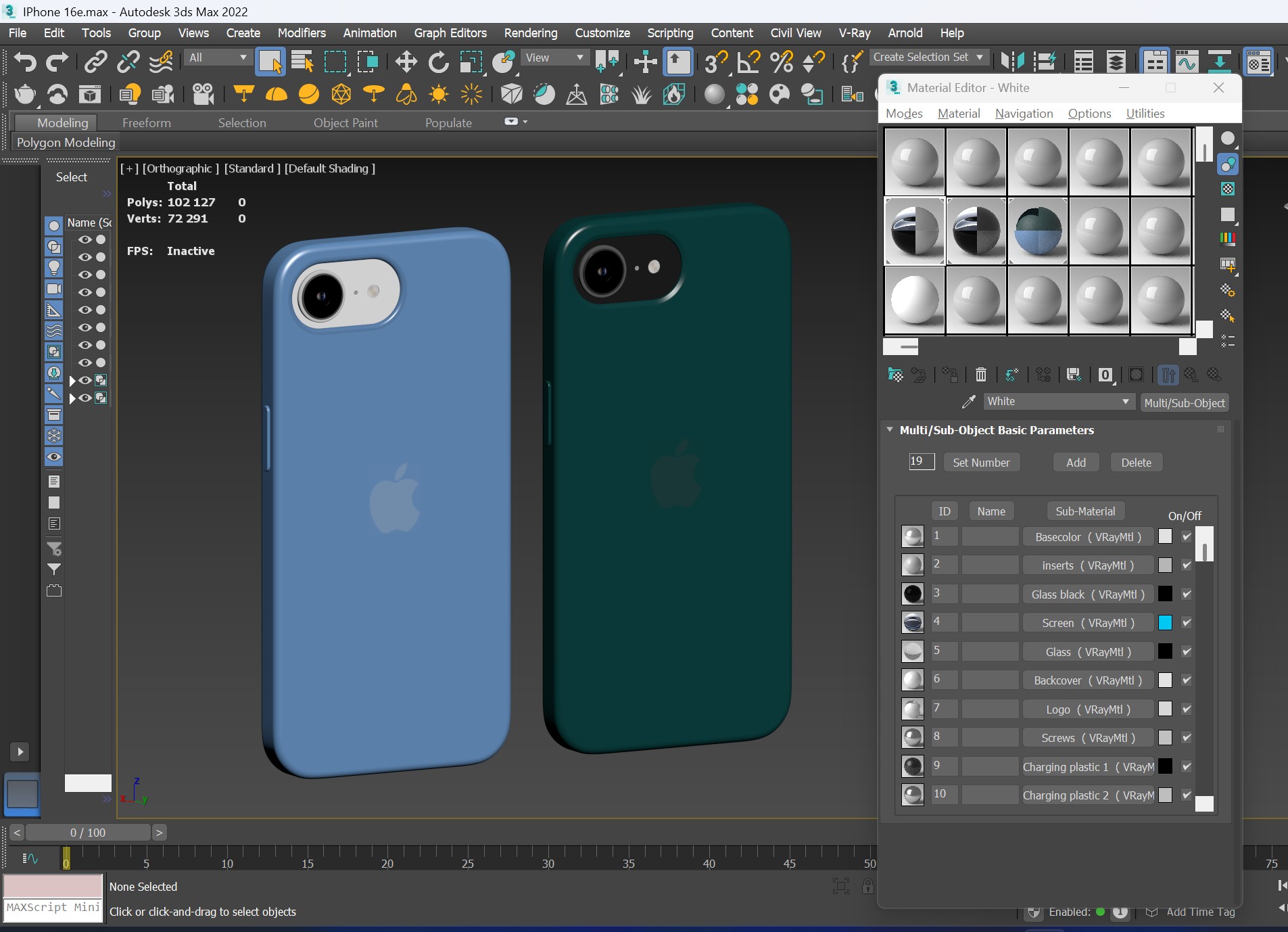Toggle the Angle Snap tool
Viewport: 1288px width, 932px height.
tap(748, 62)
